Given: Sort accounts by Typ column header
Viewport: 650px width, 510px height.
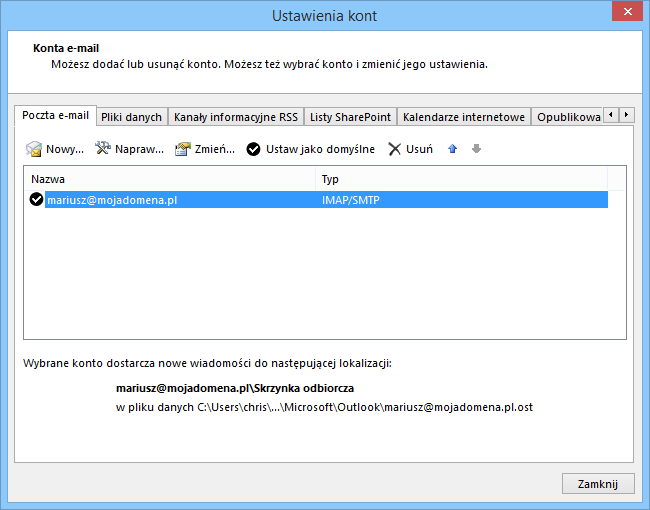Looking at the screenshot, I should click(x=460, y=179).
